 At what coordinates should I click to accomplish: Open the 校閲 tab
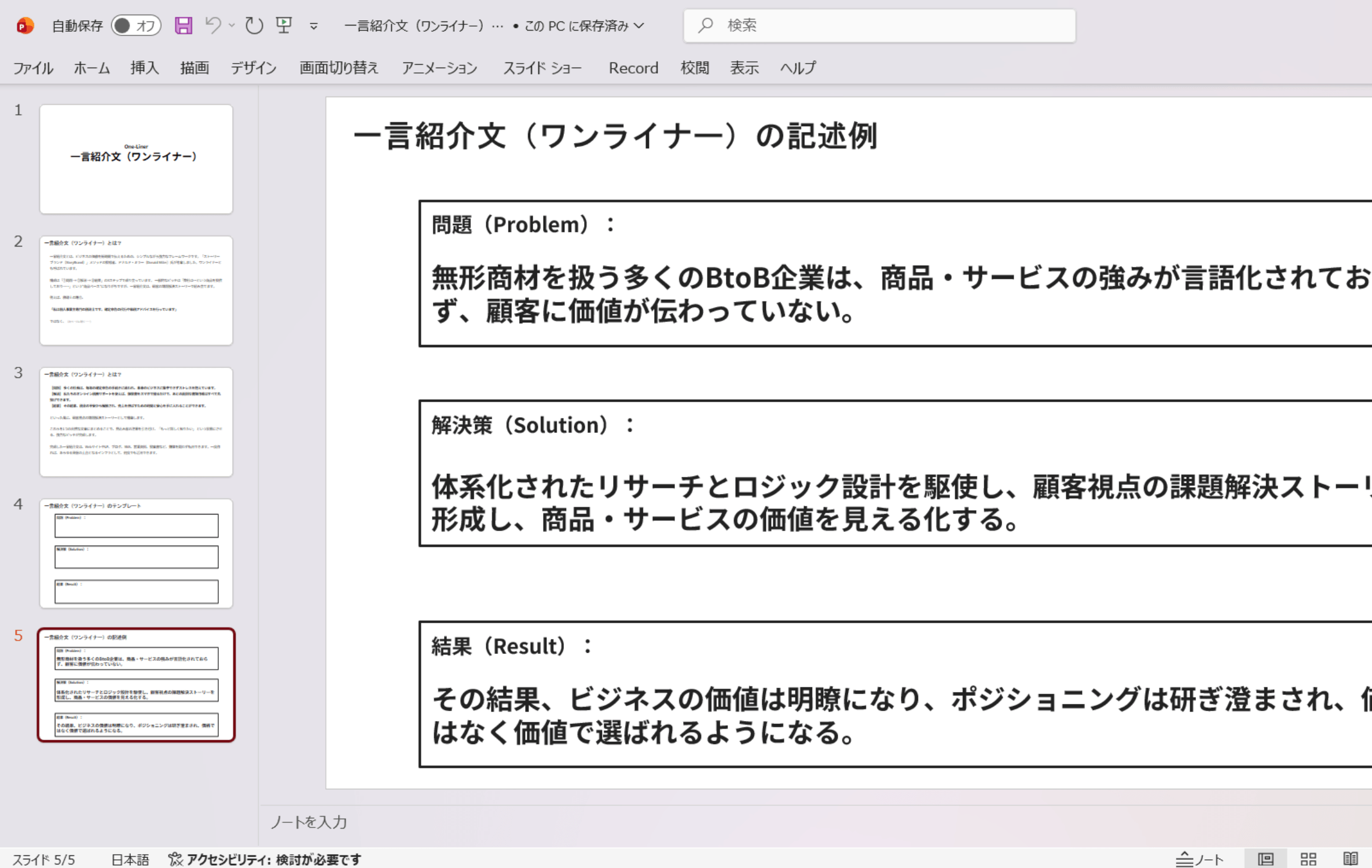[695, 68]
